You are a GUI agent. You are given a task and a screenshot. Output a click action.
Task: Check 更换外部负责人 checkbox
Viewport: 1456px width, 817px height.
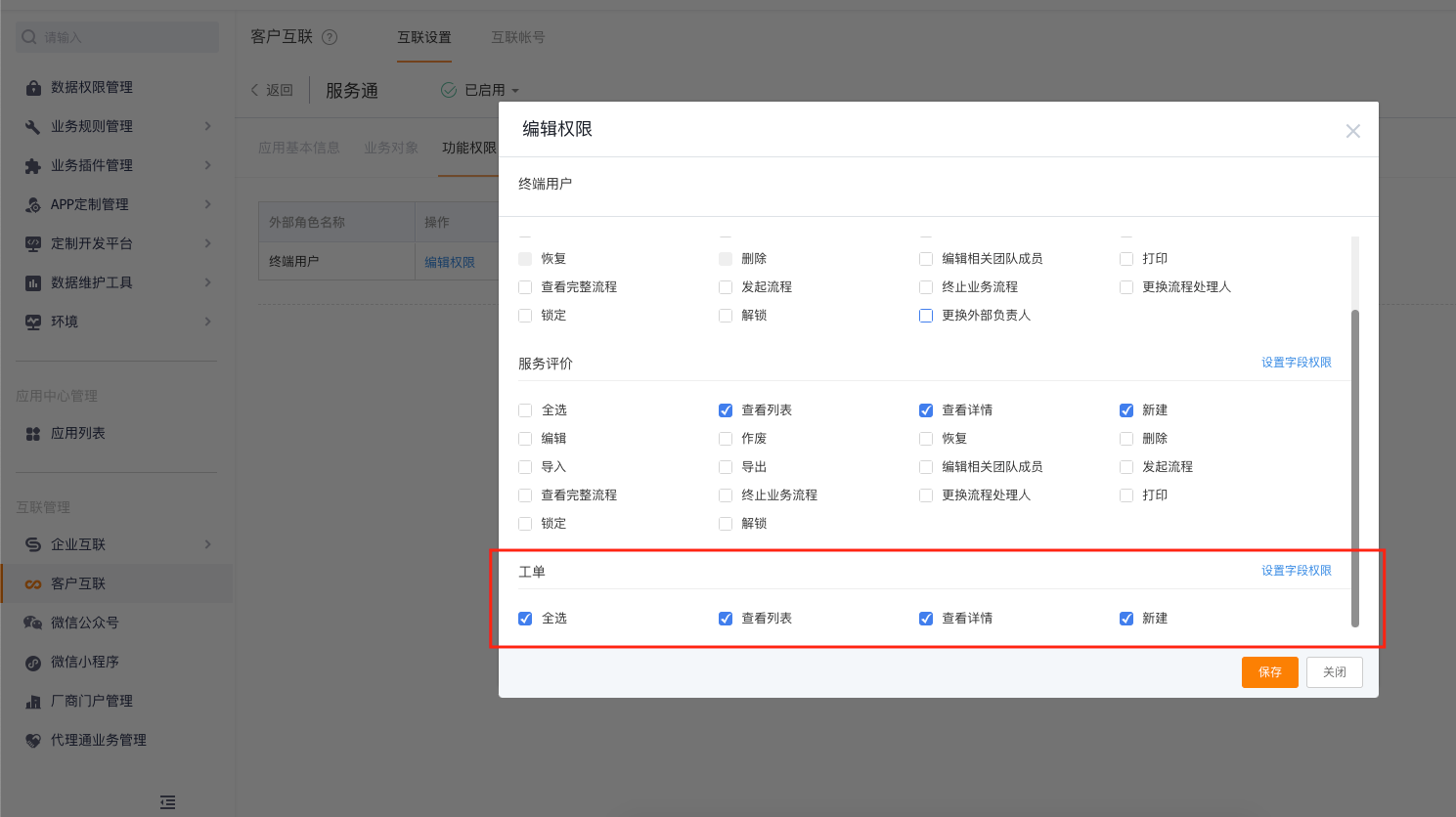click(926, 316)
